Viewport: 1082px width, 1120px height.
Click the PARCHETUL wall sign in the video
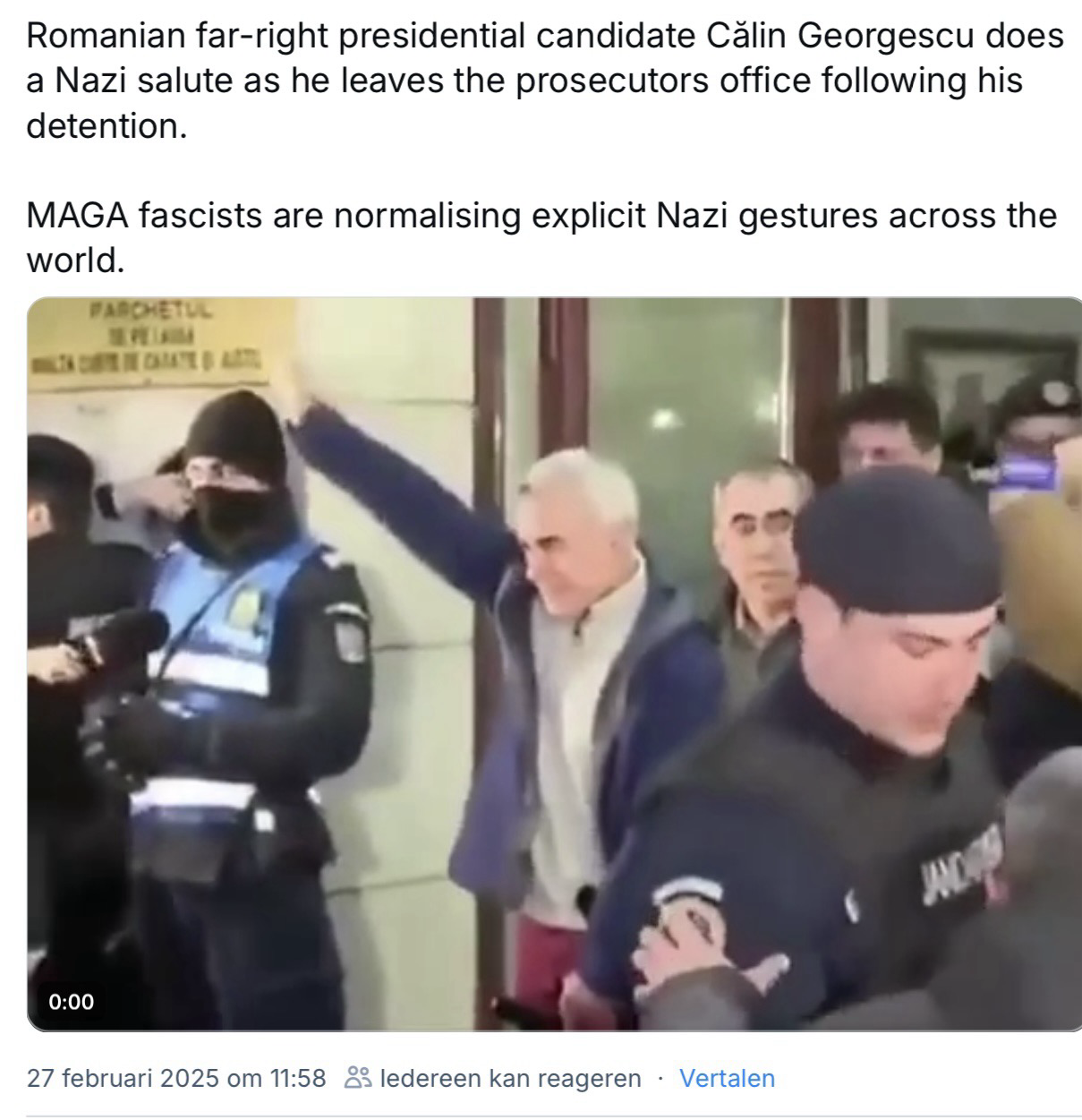[148, 341]
